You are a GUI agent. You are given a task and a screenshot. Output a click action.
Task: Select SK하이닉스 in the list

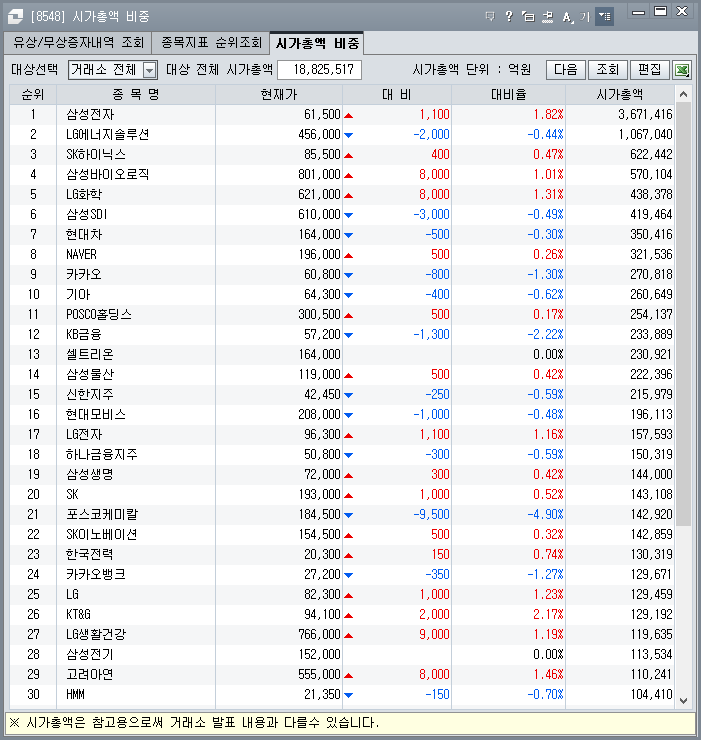pyautogui.click(x=96, y=155)
